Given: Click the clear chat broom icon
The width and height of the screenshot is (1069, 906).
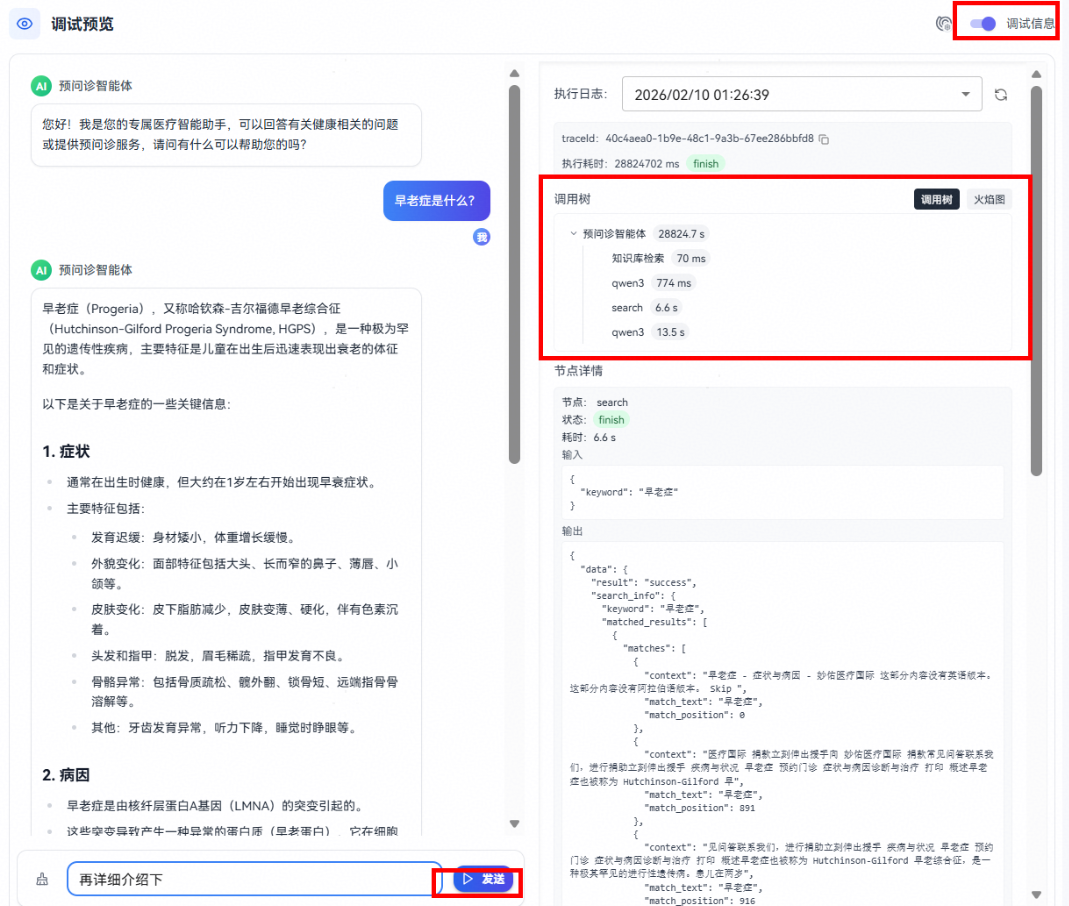Looking at the screenshot, I should click(42, 880).
